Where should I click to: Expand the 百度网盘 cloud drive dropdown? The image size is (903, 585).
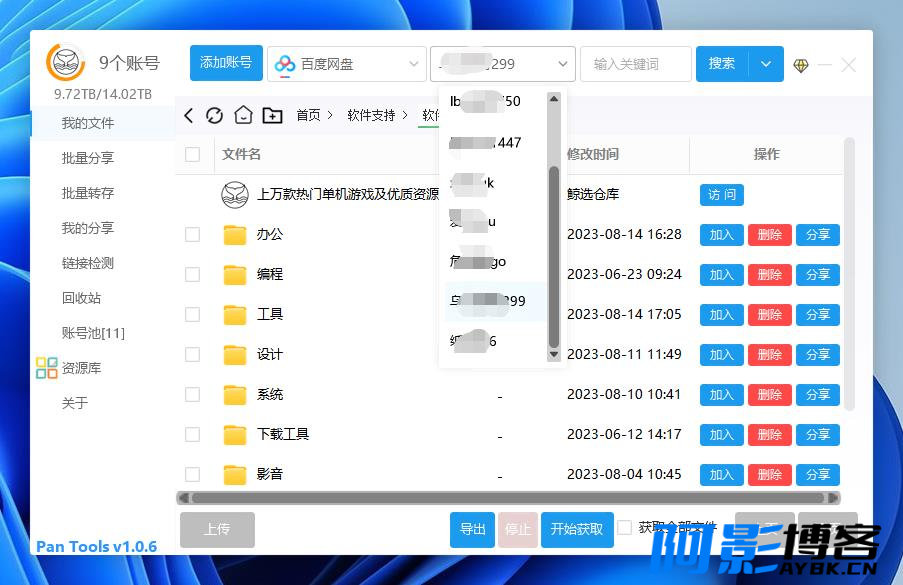[x=347, y=64]
